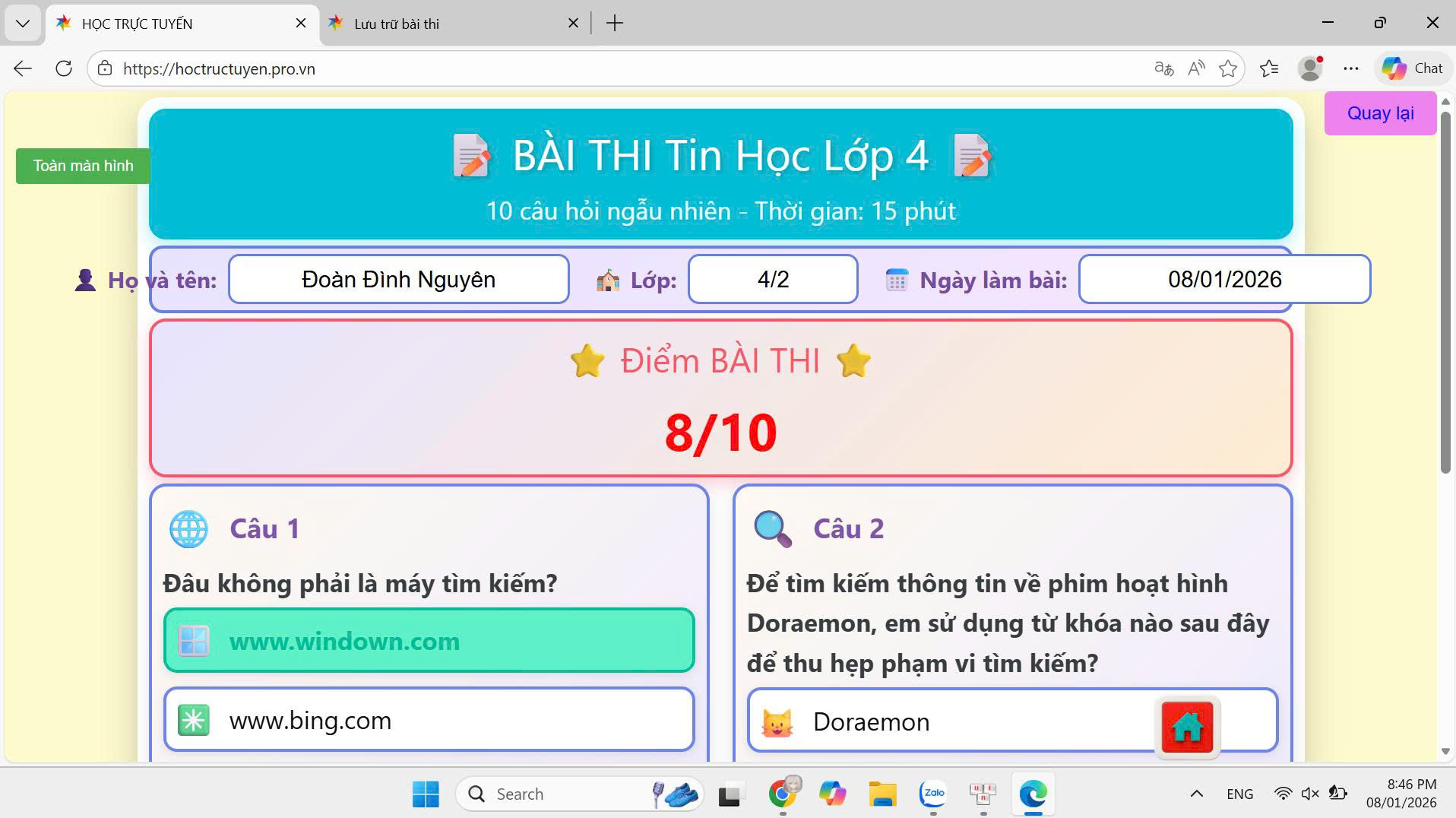Switch to the Lưu trữ bài thi tab
Image resolution: width=1456 pixels, height=818 pixels.
tap(395, 24)
